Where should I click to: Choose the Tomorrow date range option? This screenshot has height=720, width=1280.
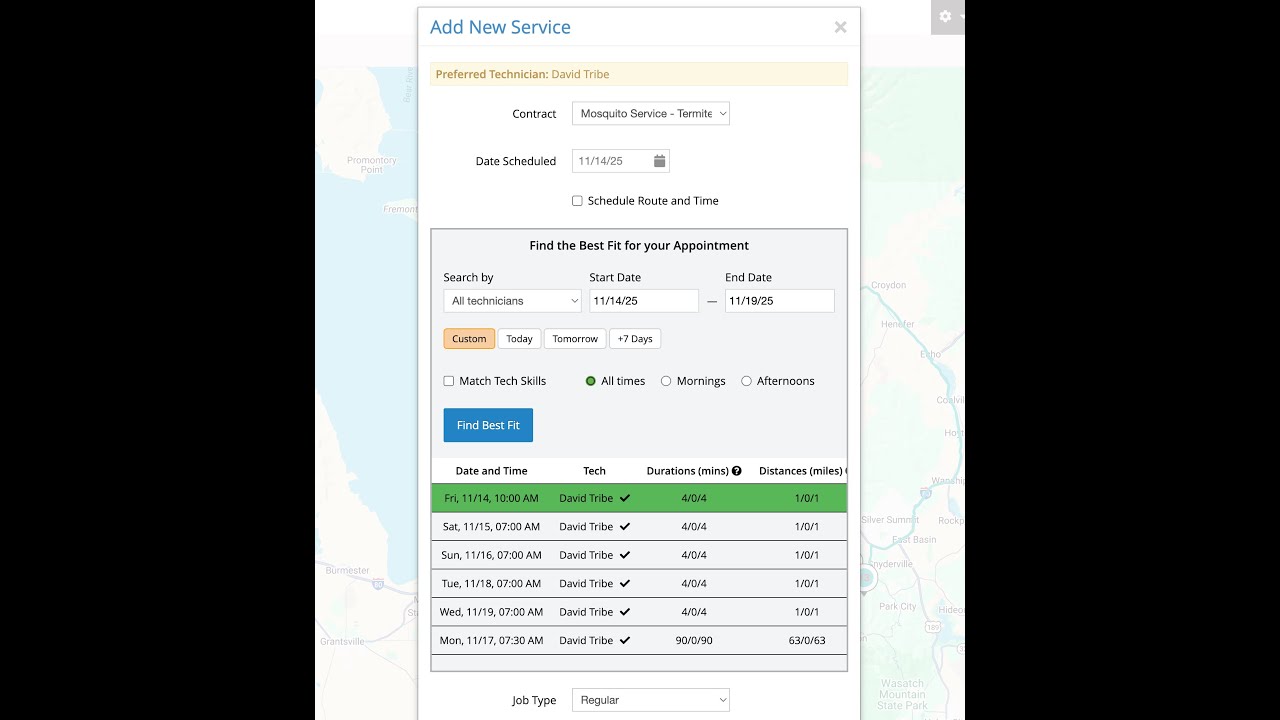tap(575, 339)
